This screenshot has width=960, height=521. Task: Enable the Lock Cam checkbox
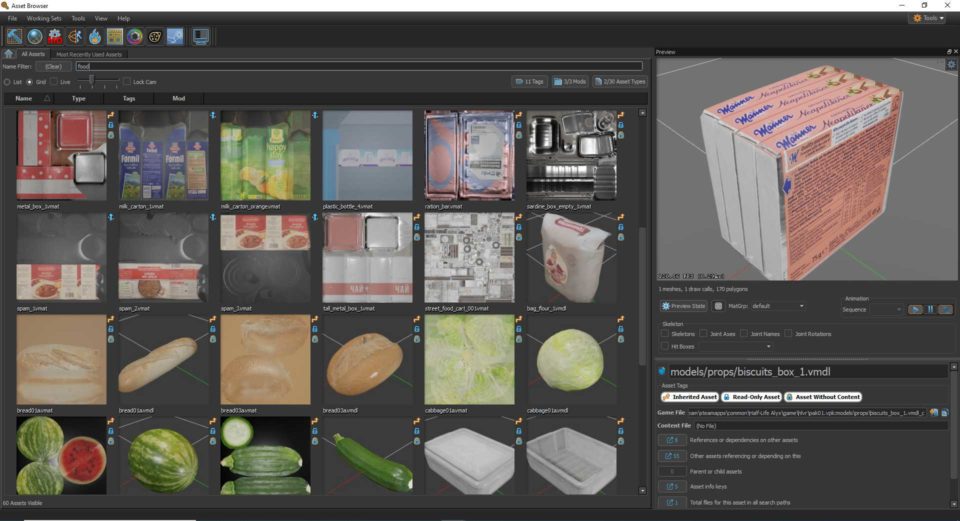[x=127, y=81]
